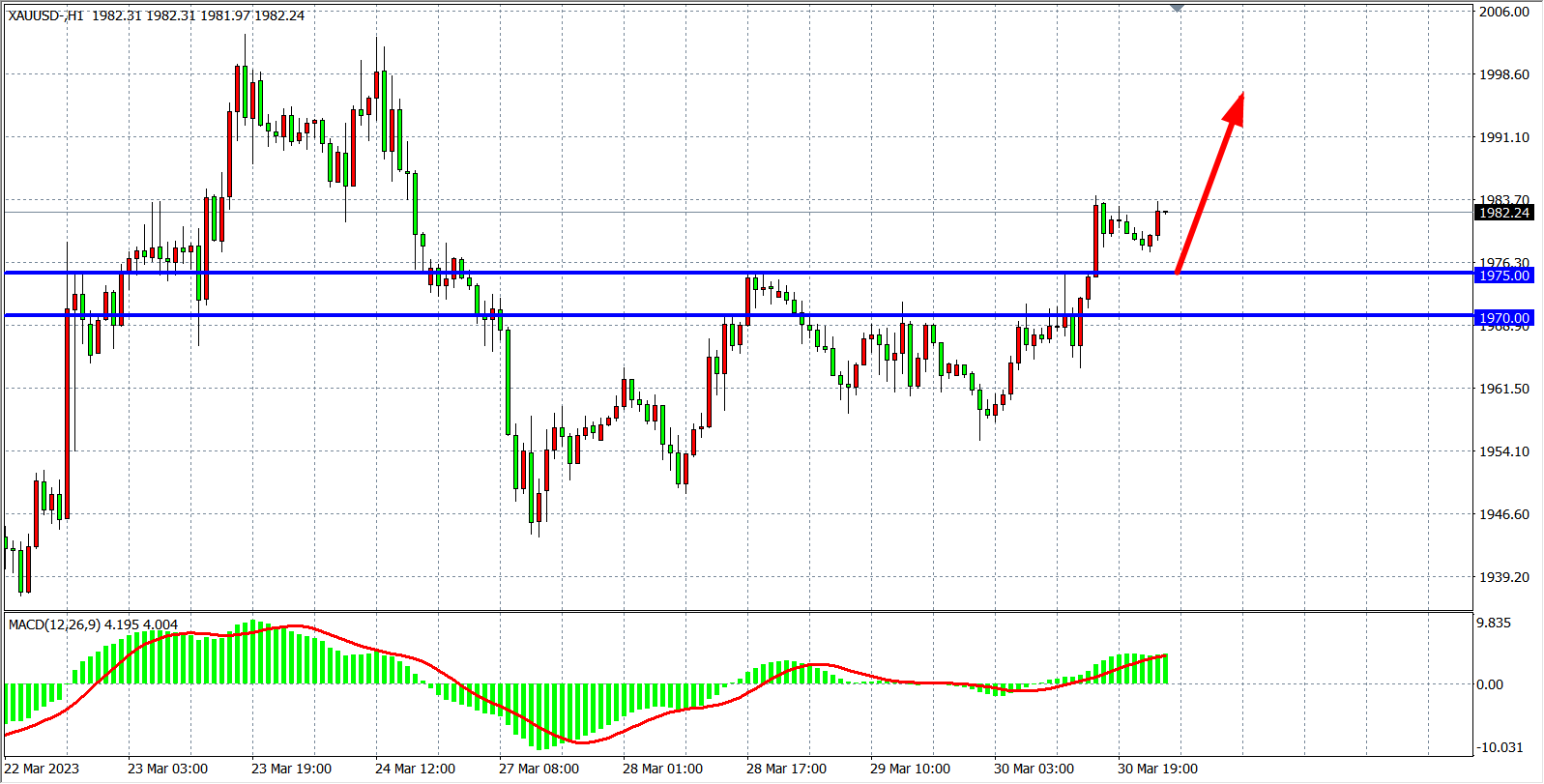Click the 28 Mar 17:00 time label

pos(786,769)
